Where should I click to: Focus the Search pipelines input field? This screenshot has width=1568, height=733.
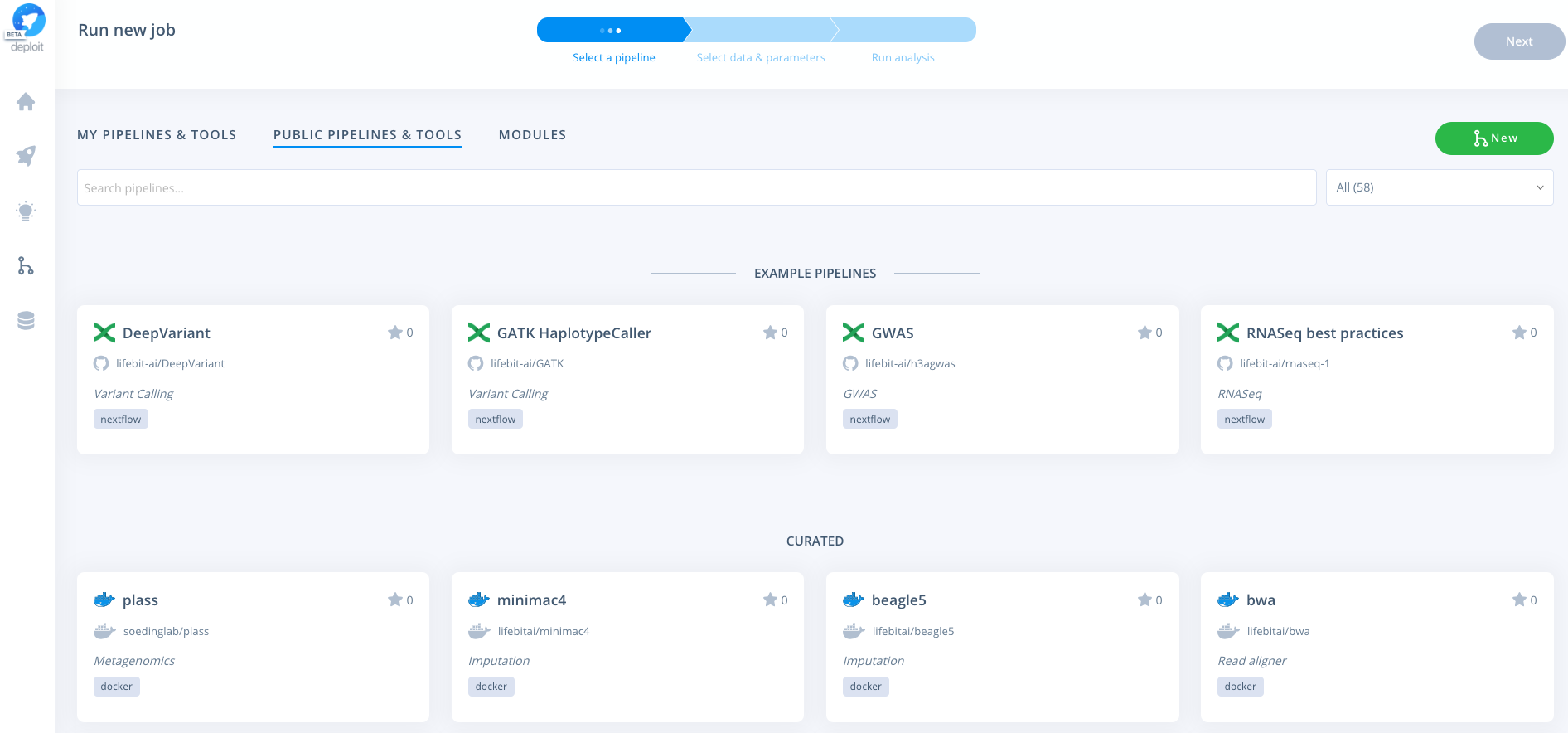[x=696, y=187]
